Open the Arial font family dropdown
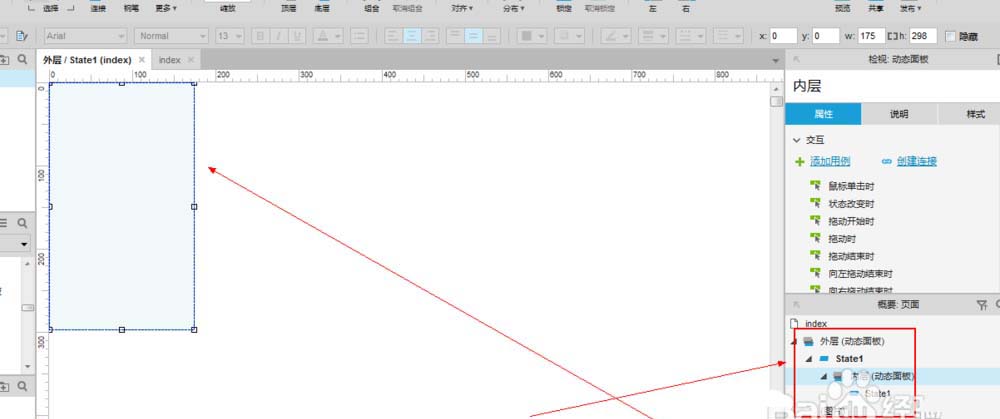The image size is (1000, 419). (x=85, y=36)
